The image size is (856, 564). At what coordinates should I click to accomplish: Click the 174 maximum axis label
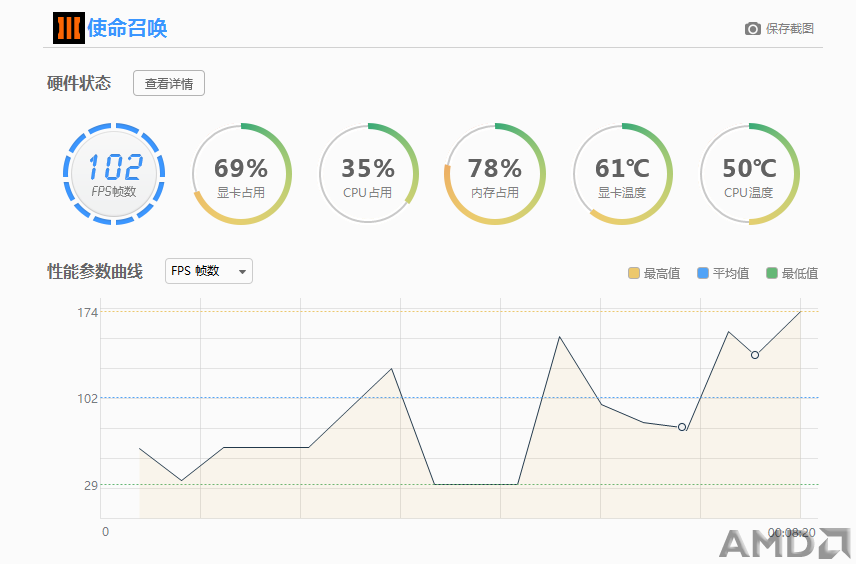click(x=87, y=312)
